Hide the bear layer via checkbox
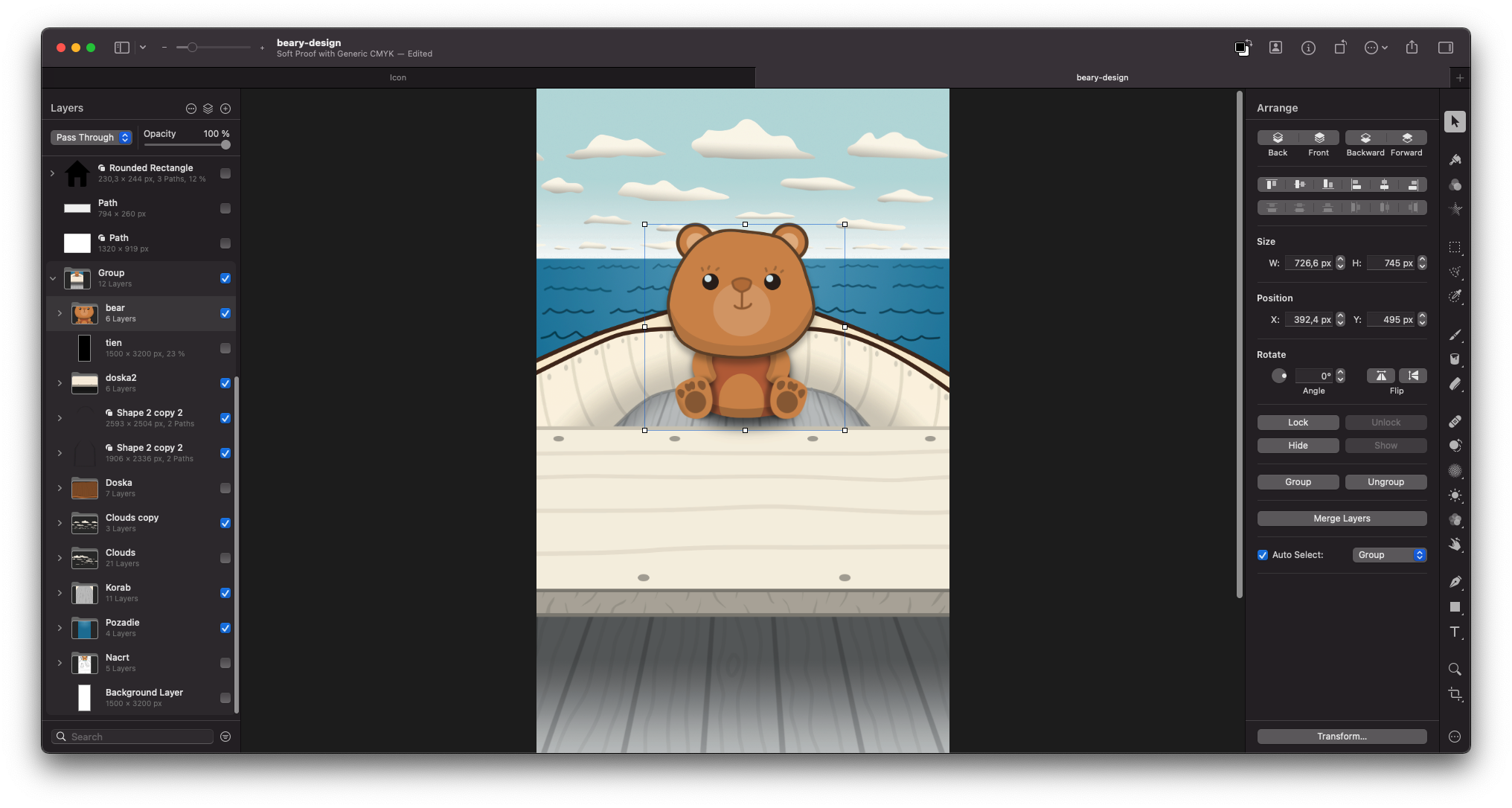 pyautogui.click(x=225, y=313)
